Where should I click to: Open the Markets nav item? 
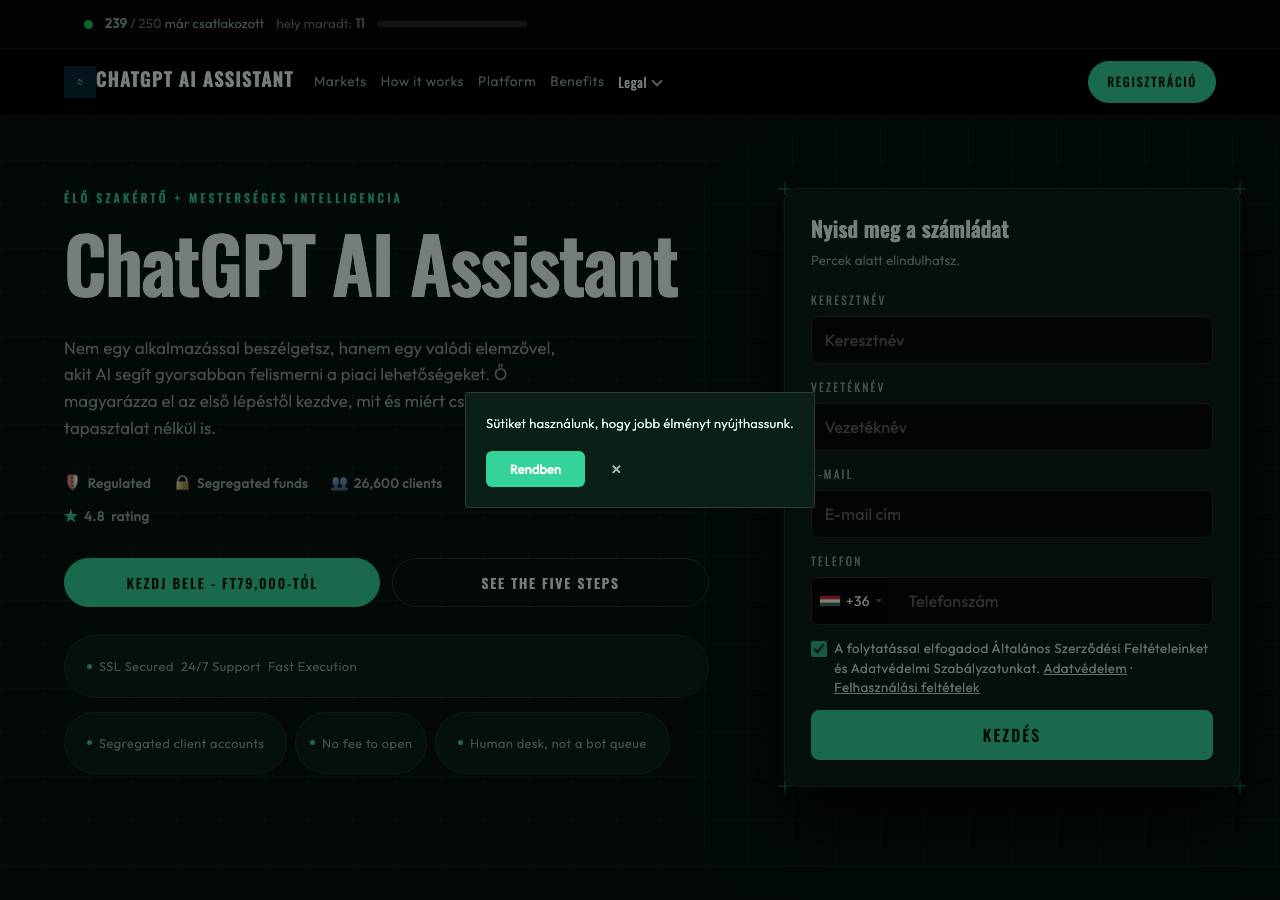pyautogui.click(x=340, y=82)
